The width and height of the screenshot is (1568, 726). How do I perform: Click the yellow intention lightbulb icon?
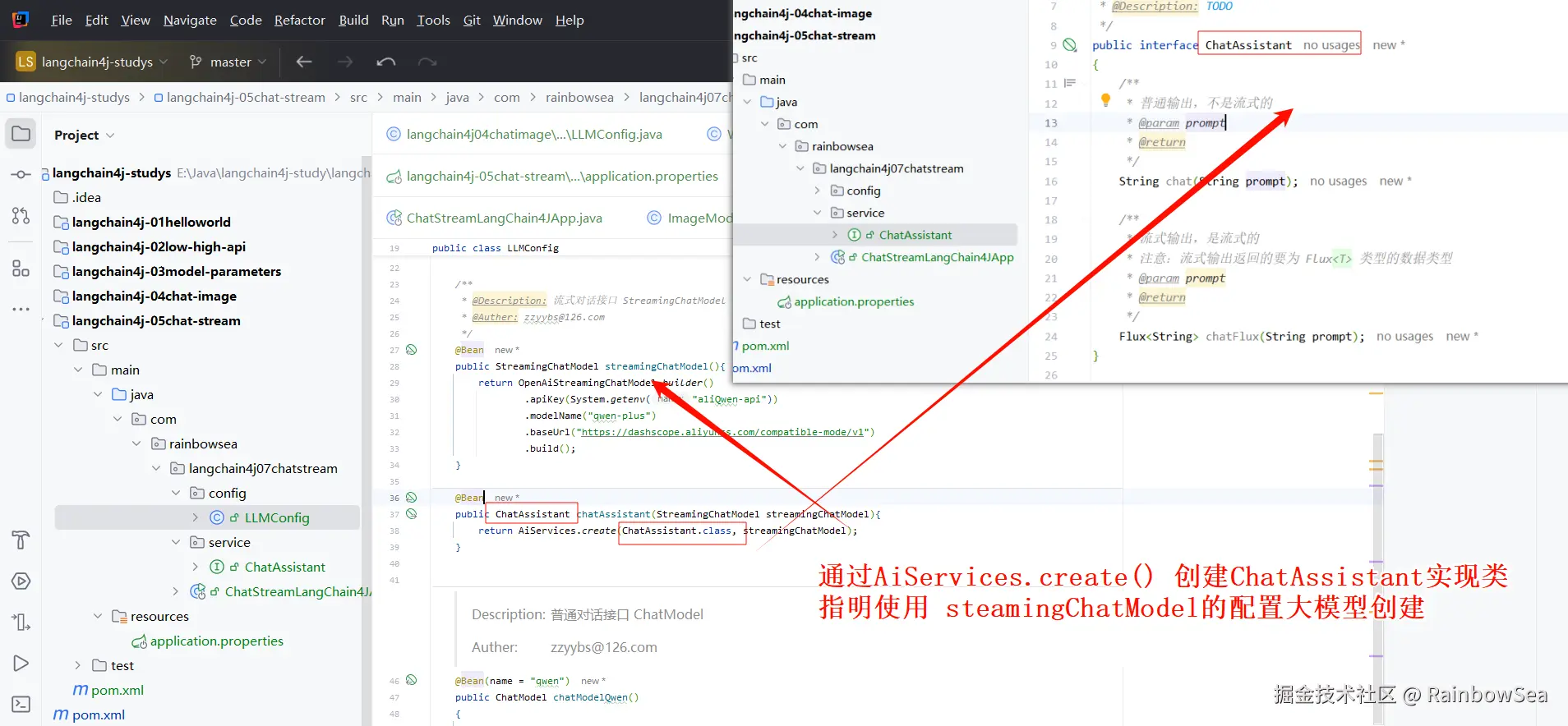(x=1106, y=100)
